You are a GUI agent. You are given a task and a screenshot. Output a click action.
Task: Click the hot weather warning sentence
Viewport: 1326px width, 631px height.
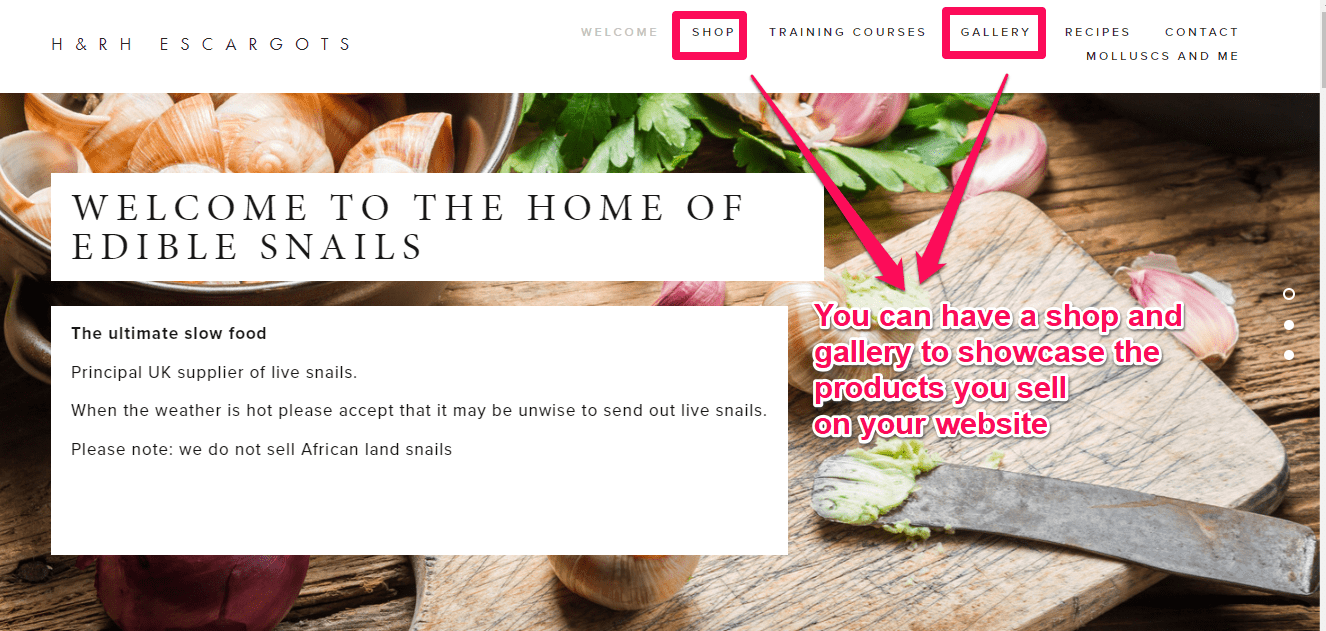[419, 410]
